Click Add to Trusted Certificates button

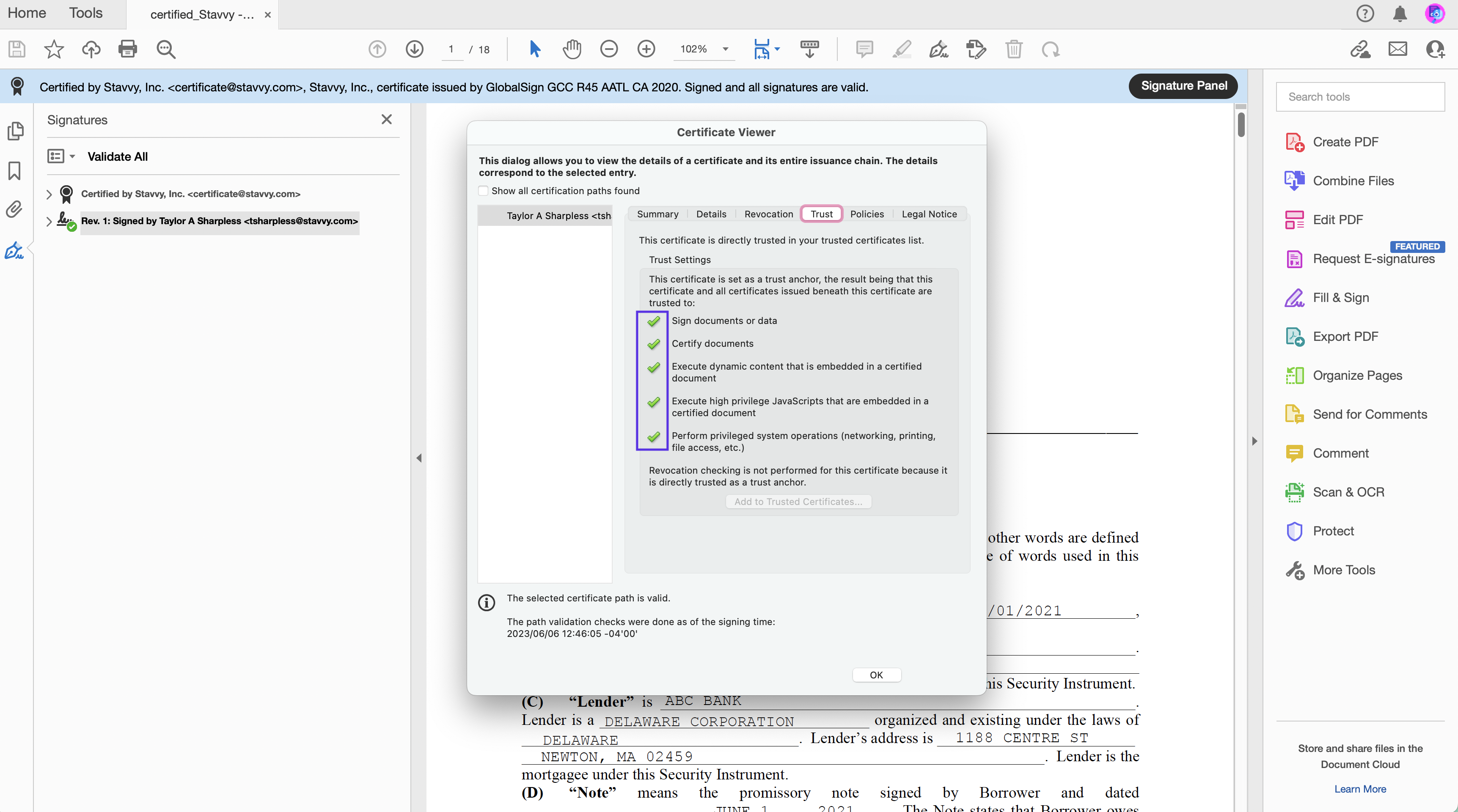[x=798, y=501]
